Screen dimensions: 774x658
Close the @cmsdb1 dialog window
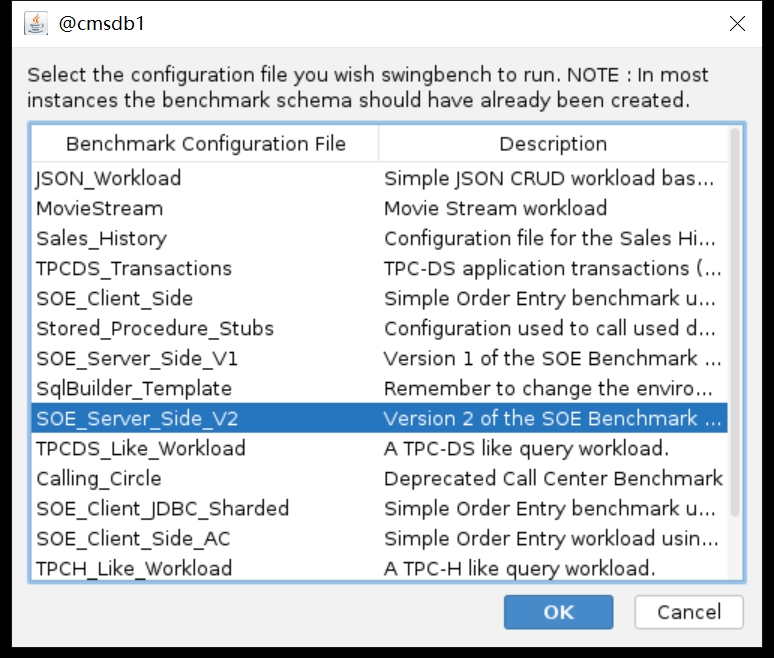[737, 24]
